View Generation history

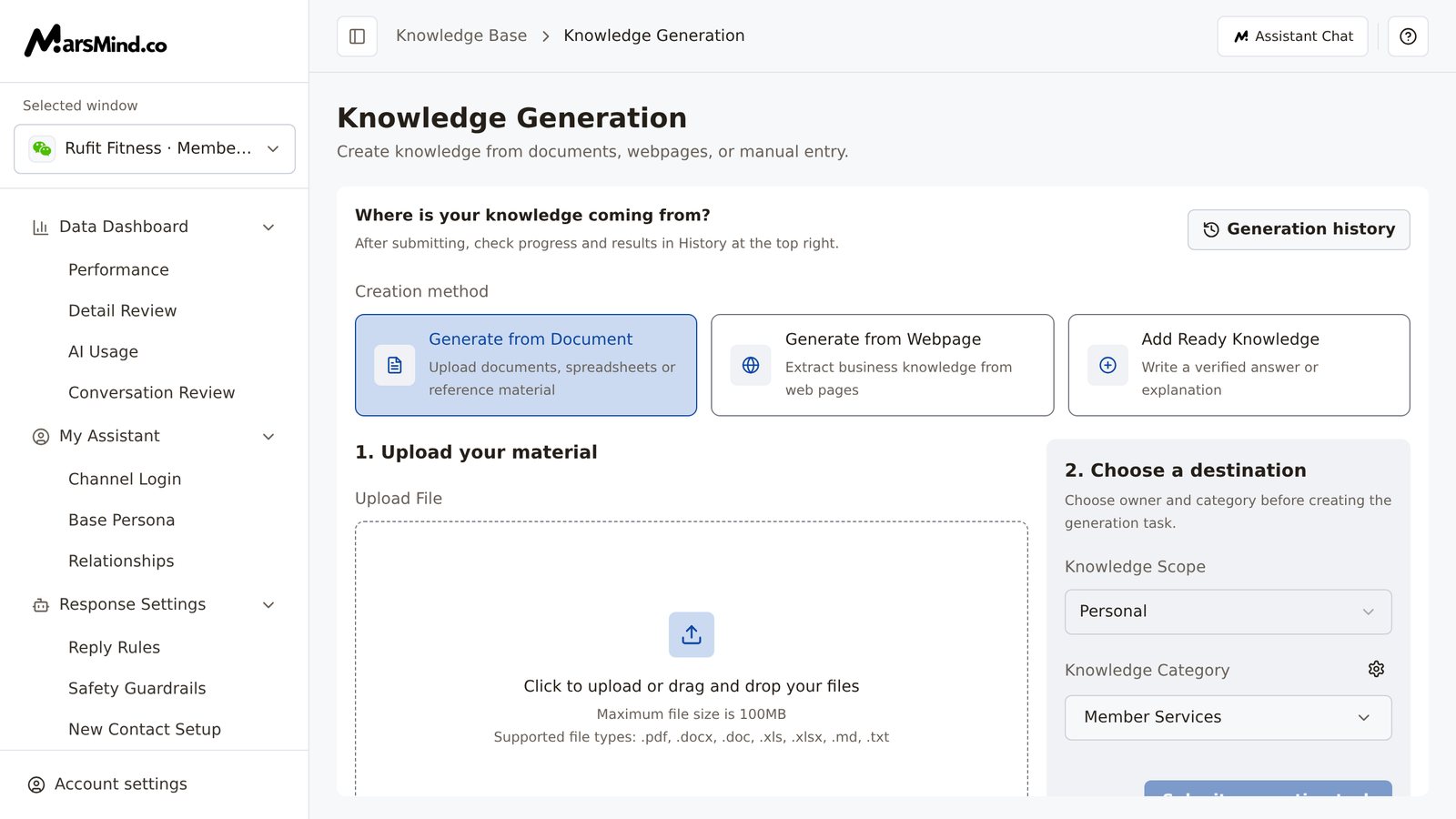pyautogui.click(x=1299, y=229)
